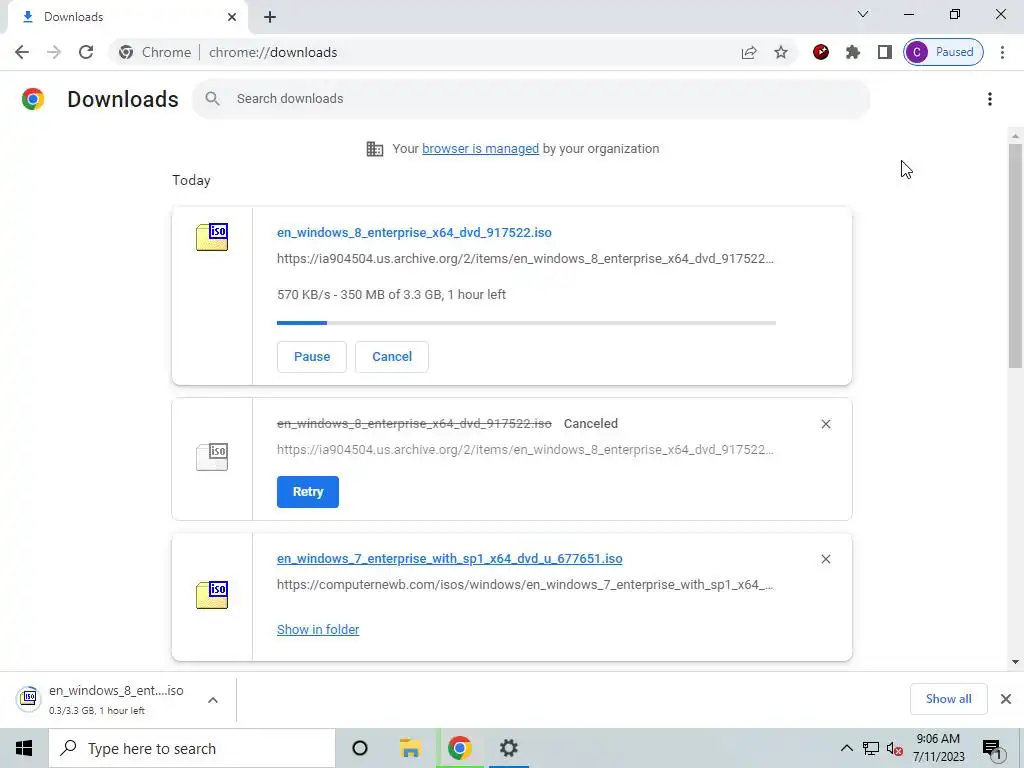
Task: Click the greyed ISO icon of canceled download
Action: point(212,456)
